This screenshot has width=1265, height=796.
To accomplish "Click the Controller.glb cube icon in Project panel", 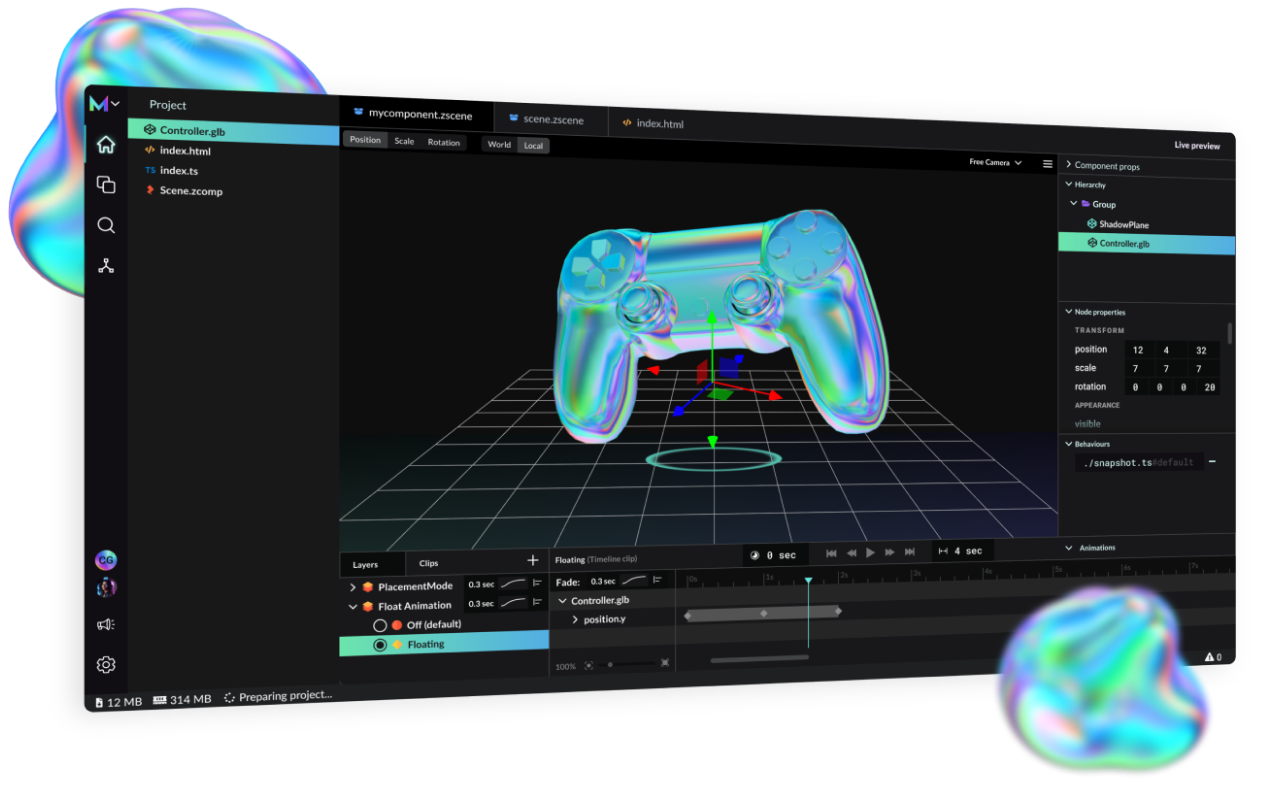I will click(149, 130).
